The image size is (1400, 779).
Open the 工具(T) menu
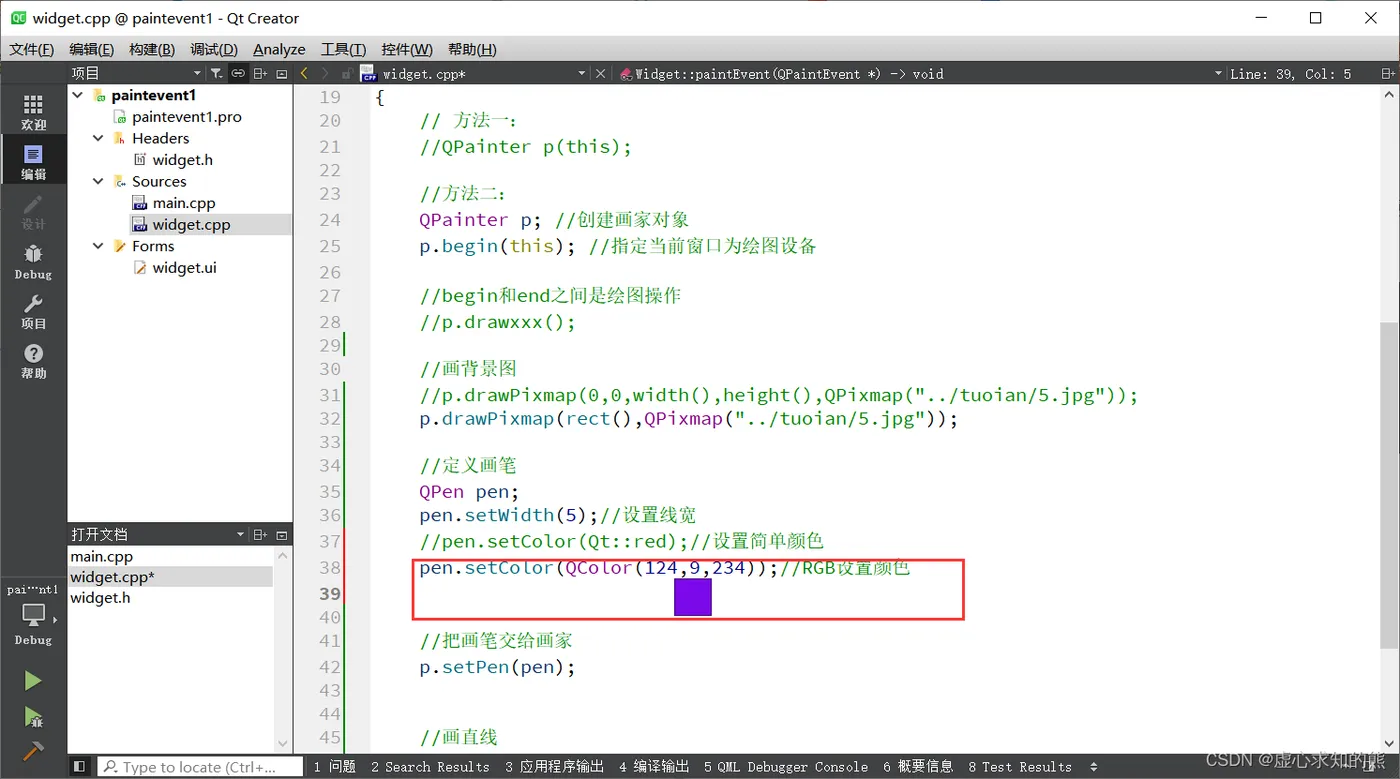[343, 49]
